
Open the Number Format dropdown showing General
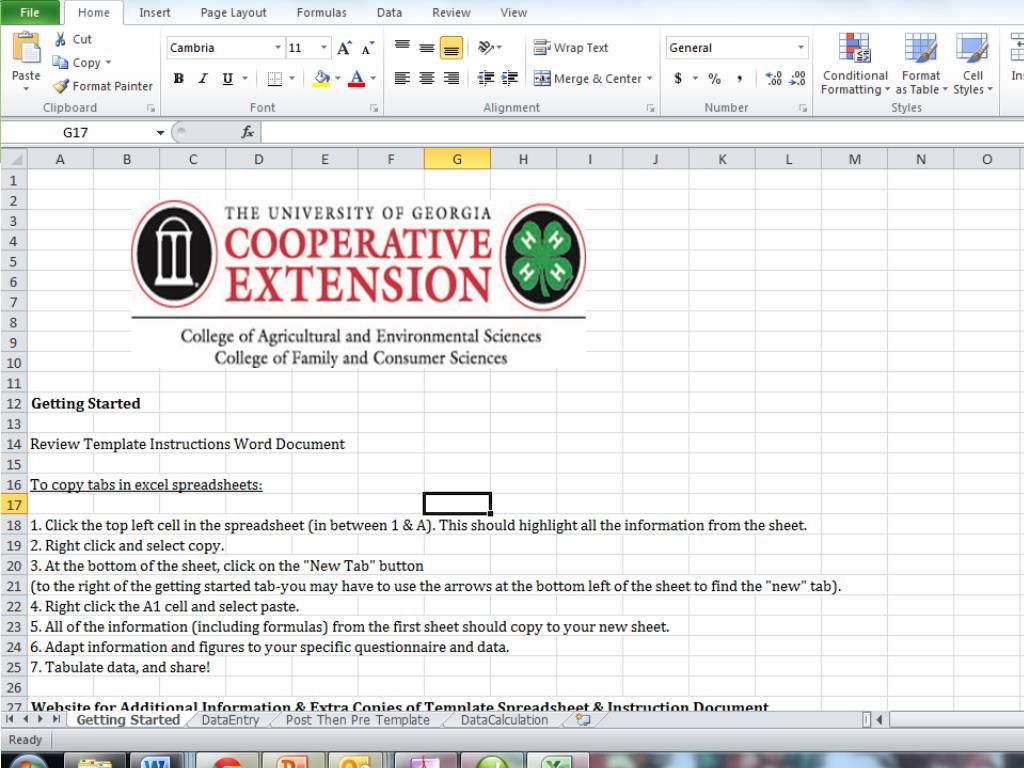[801, 48]
